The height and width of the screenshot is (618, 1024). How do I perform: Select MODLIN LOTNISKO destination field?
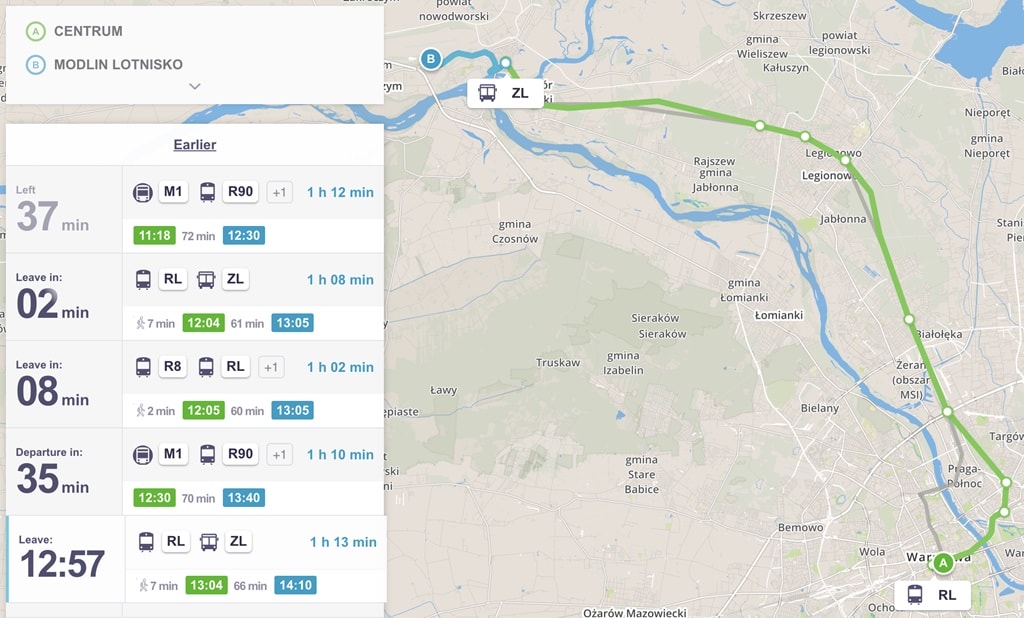point(118,64)
